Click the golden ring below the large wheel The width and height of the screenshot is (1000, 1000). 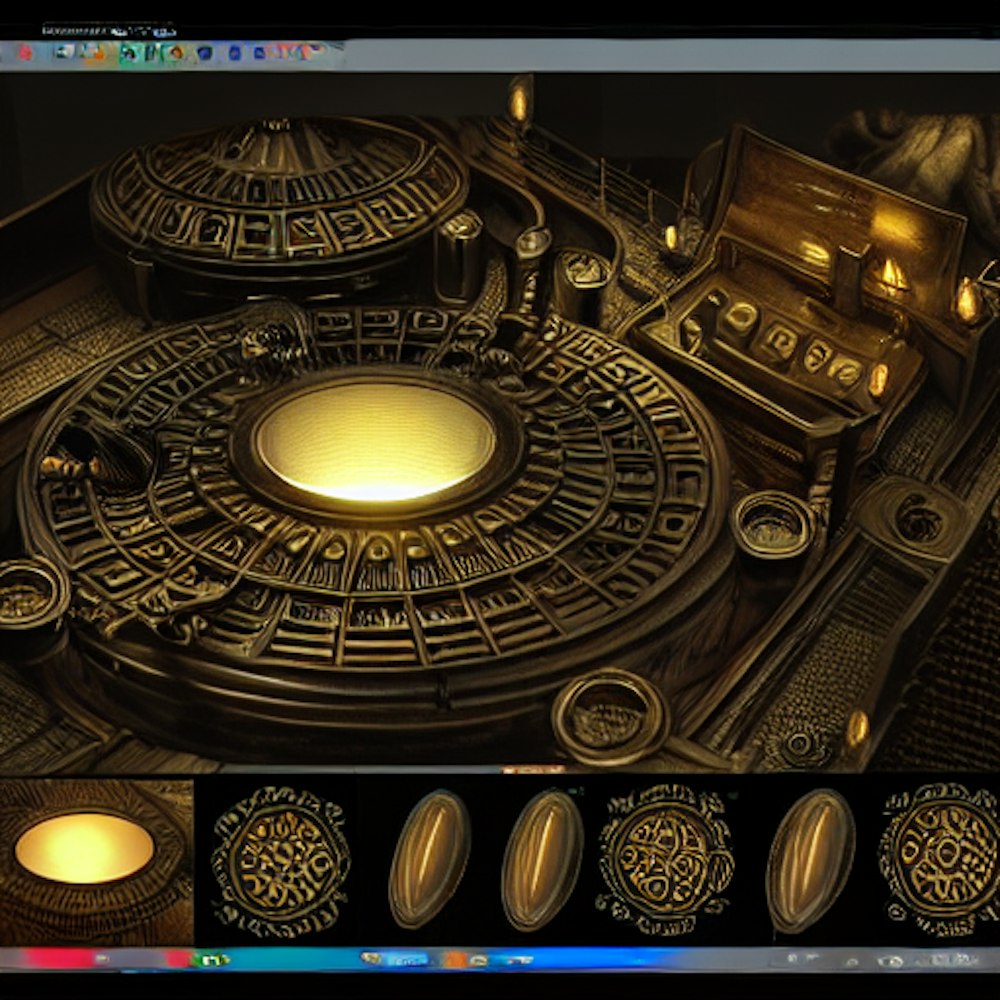(x=610, y=715)
